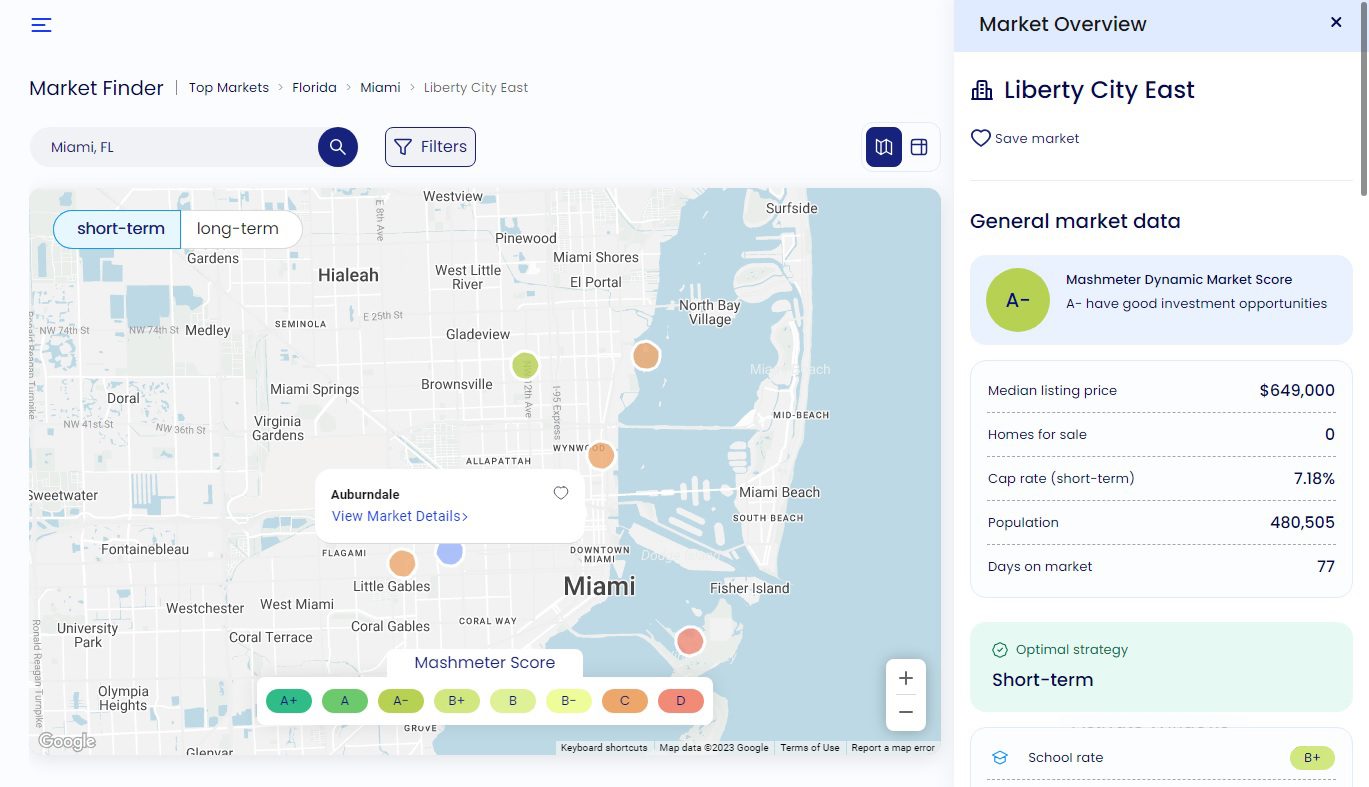Click the Terms of Use link
Screen dimensions: 1369x787
coord(809,747)
